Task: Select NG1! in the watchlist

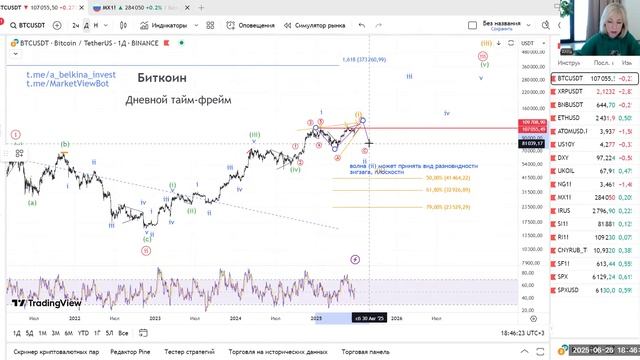Action: click(x=595, y=184)
